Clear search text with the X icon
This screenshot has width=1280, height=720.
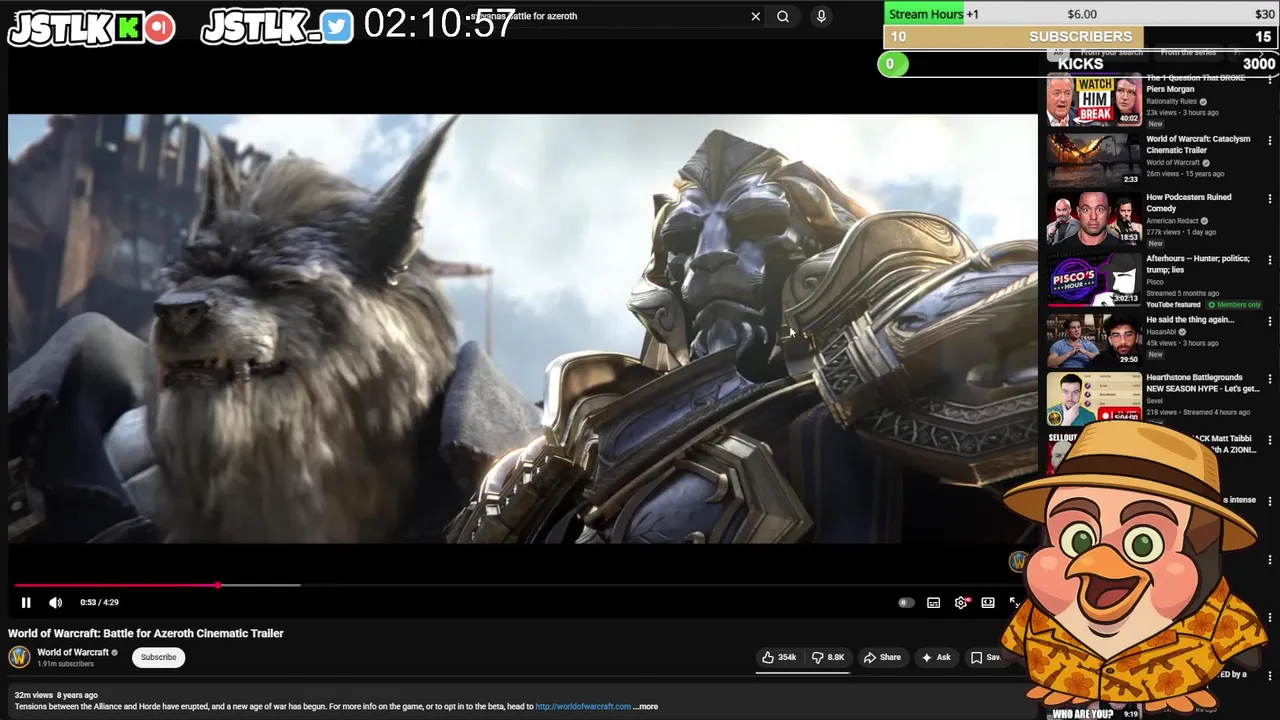[756, 16]
